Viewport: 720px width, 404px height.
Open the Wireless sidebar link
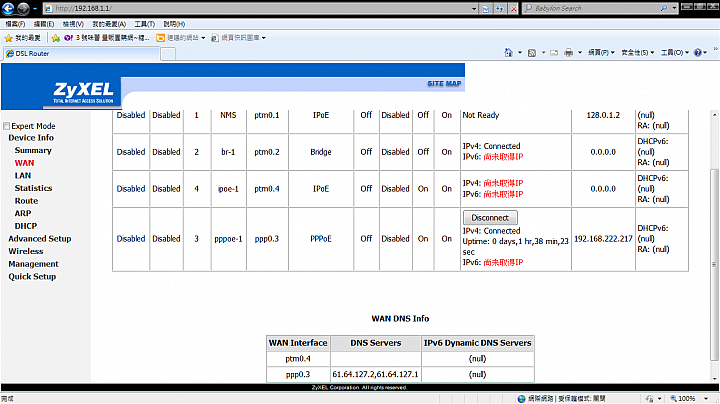pyautogui.click(x=26, y=251)
